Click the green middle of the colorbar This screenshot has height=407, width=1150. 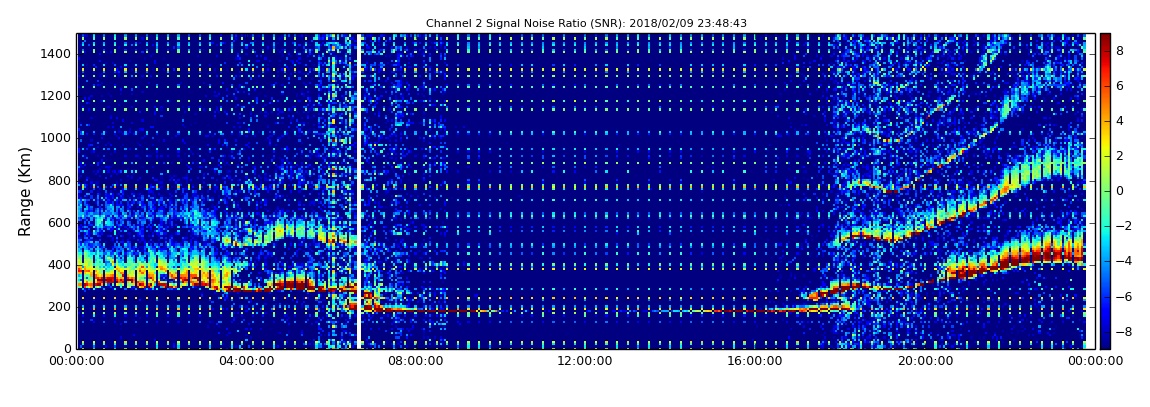pos(1105,191)
